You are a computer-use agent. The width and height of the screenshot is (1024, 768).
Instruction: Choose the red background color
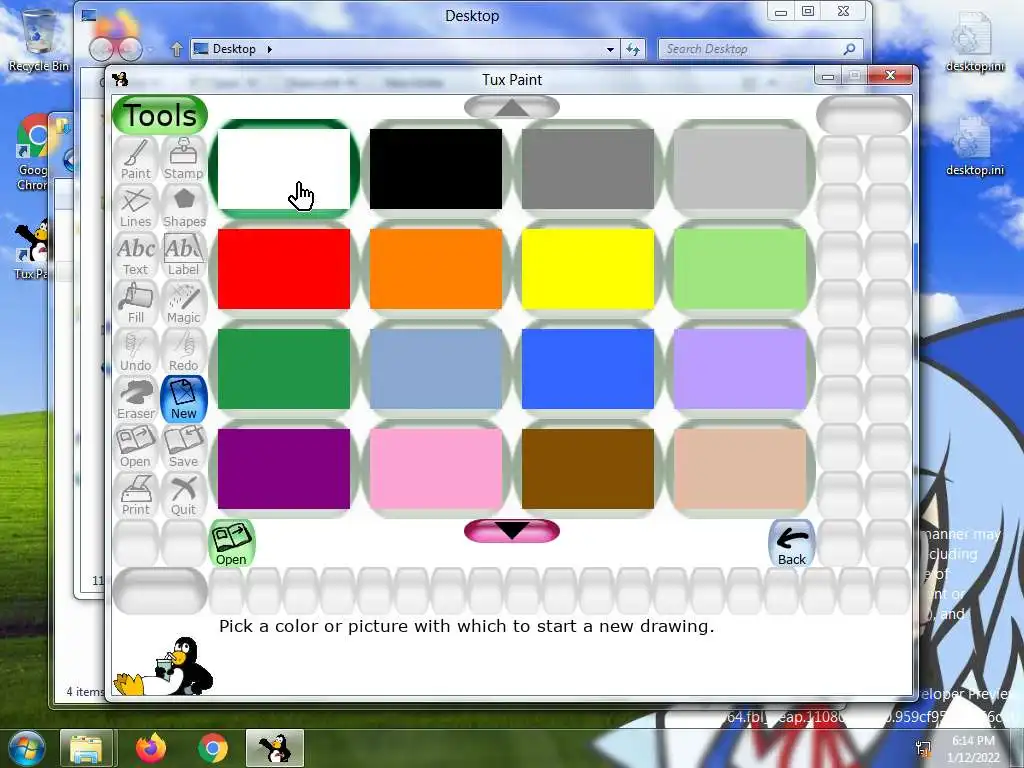click(283, 269)
